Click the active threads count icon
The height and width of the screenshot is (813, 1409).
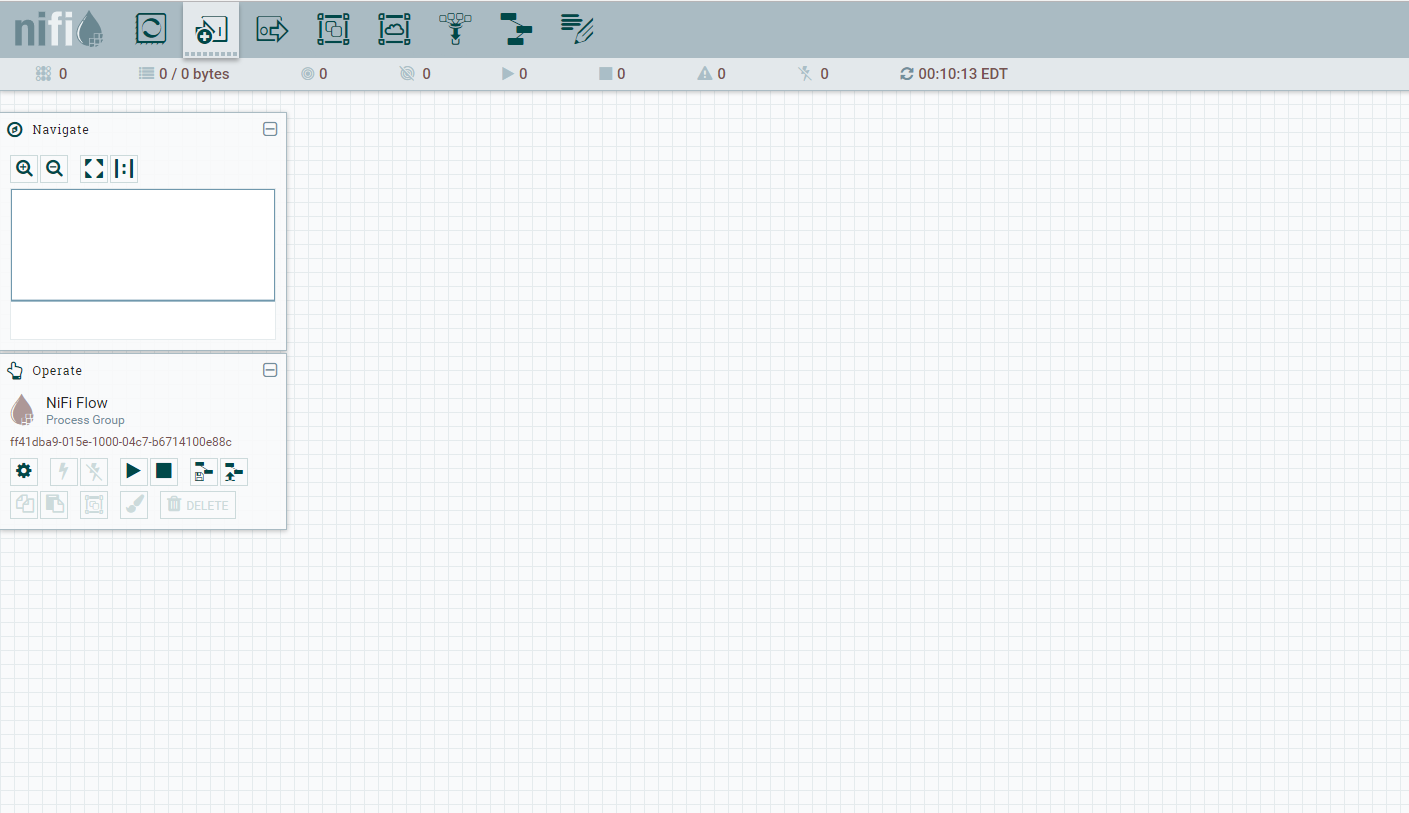[43, 74]
